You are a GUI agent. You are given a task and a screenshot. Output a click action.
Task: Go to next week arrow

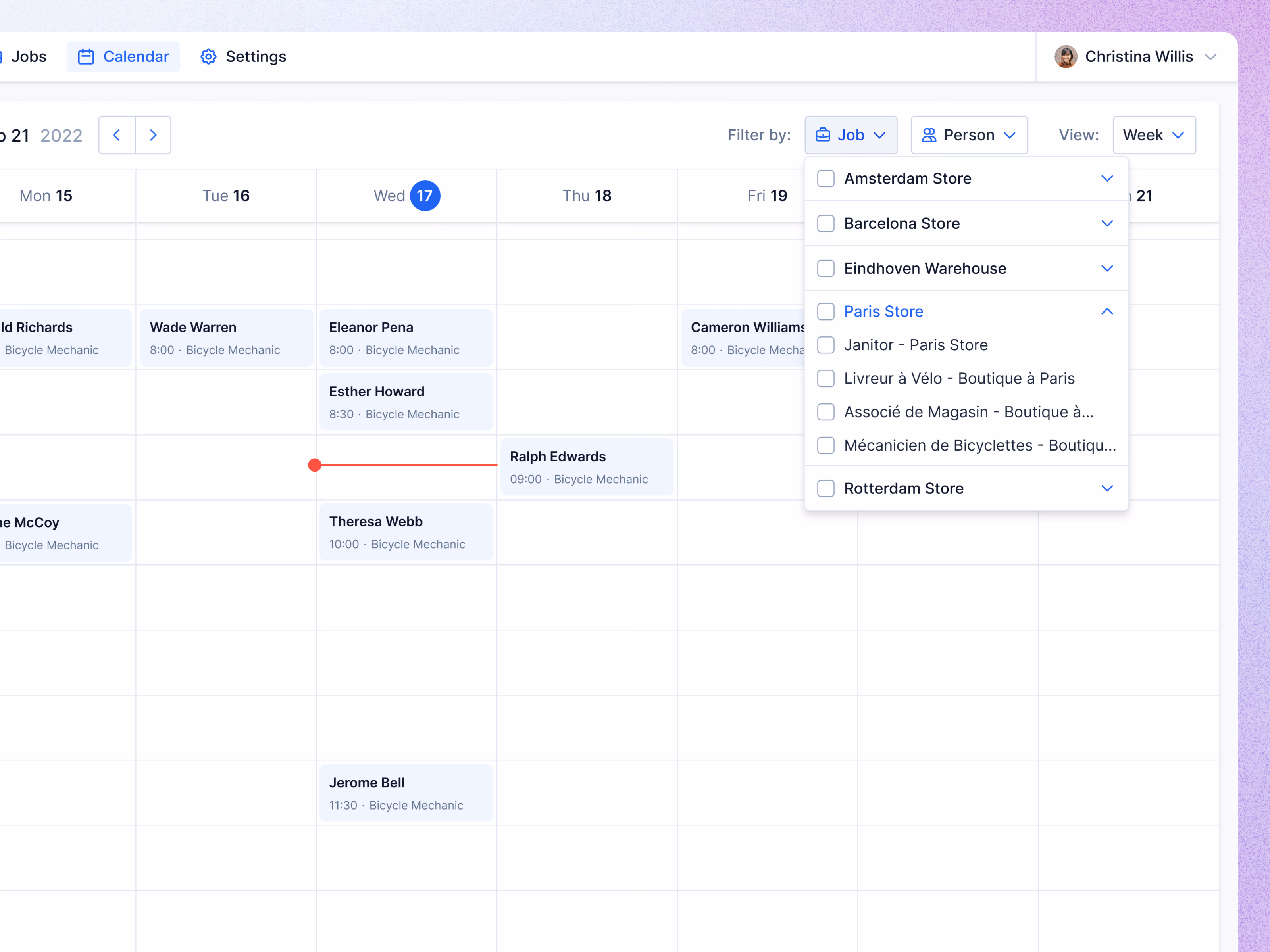coord(153,135)
